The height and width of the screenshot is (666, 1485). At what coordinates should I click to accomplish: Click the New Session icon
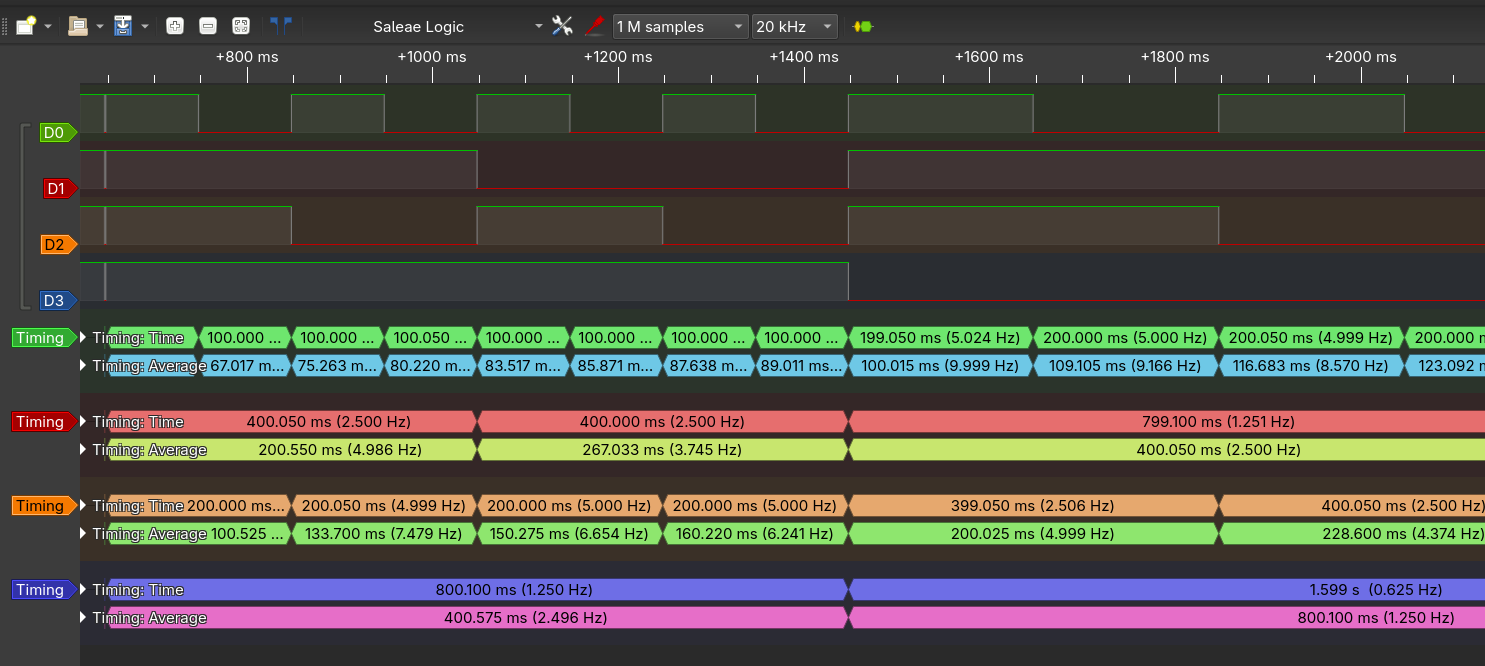point(25,26)
